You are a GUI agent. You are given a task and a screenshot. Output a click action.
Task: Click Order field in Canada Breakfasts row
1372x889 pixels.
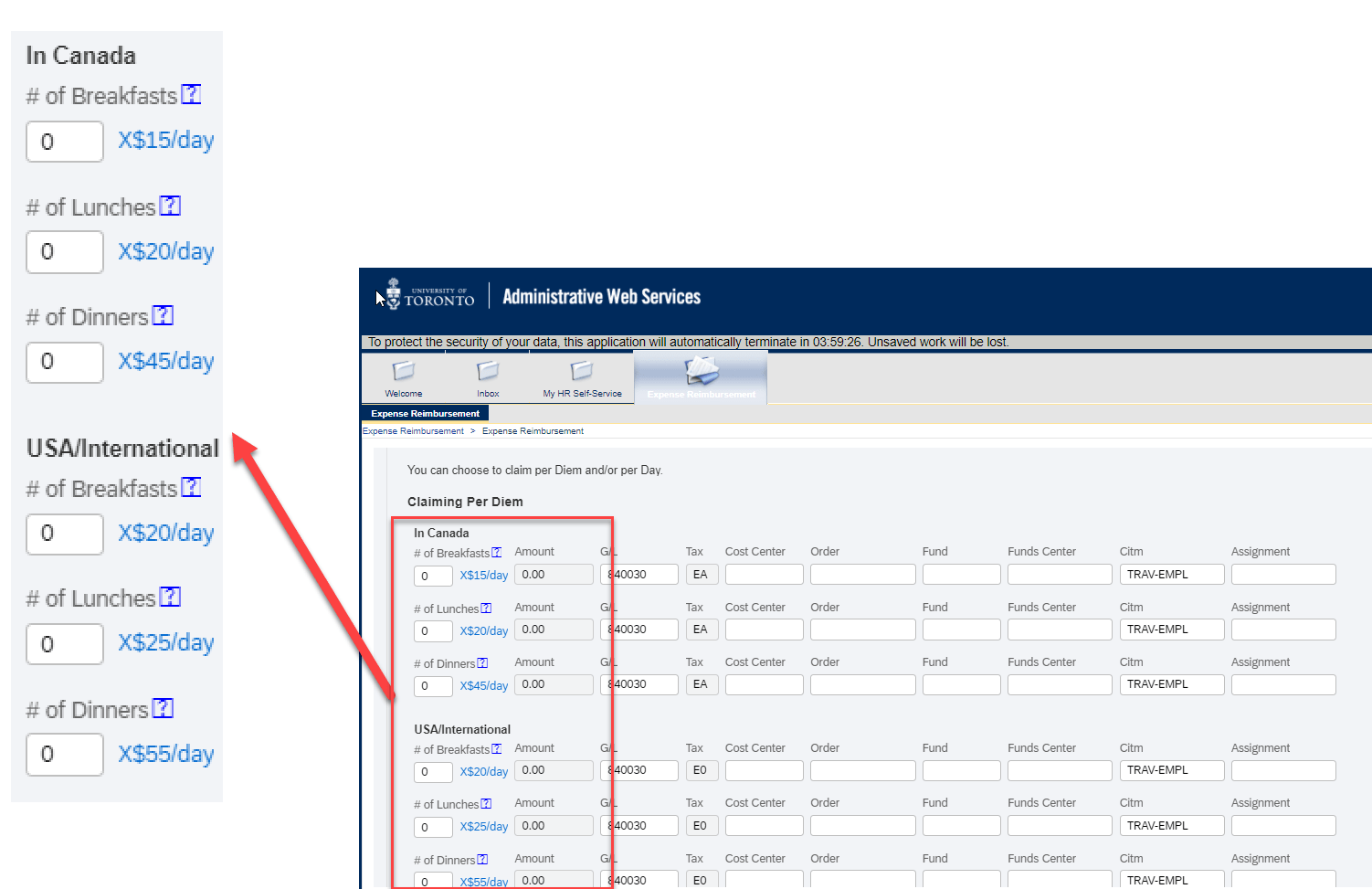coord(863,575)
